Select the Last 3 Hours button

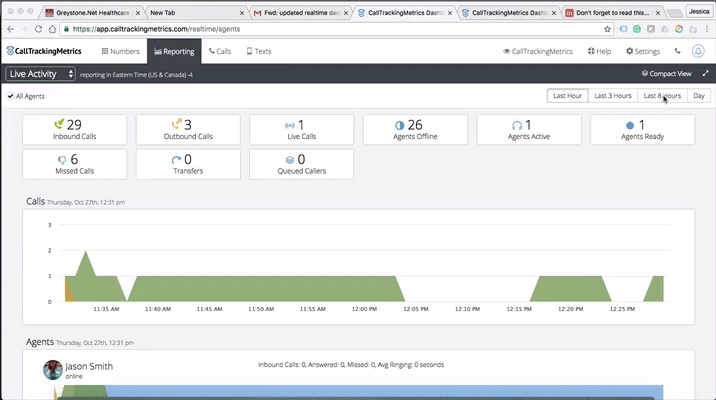click(612, 96)
